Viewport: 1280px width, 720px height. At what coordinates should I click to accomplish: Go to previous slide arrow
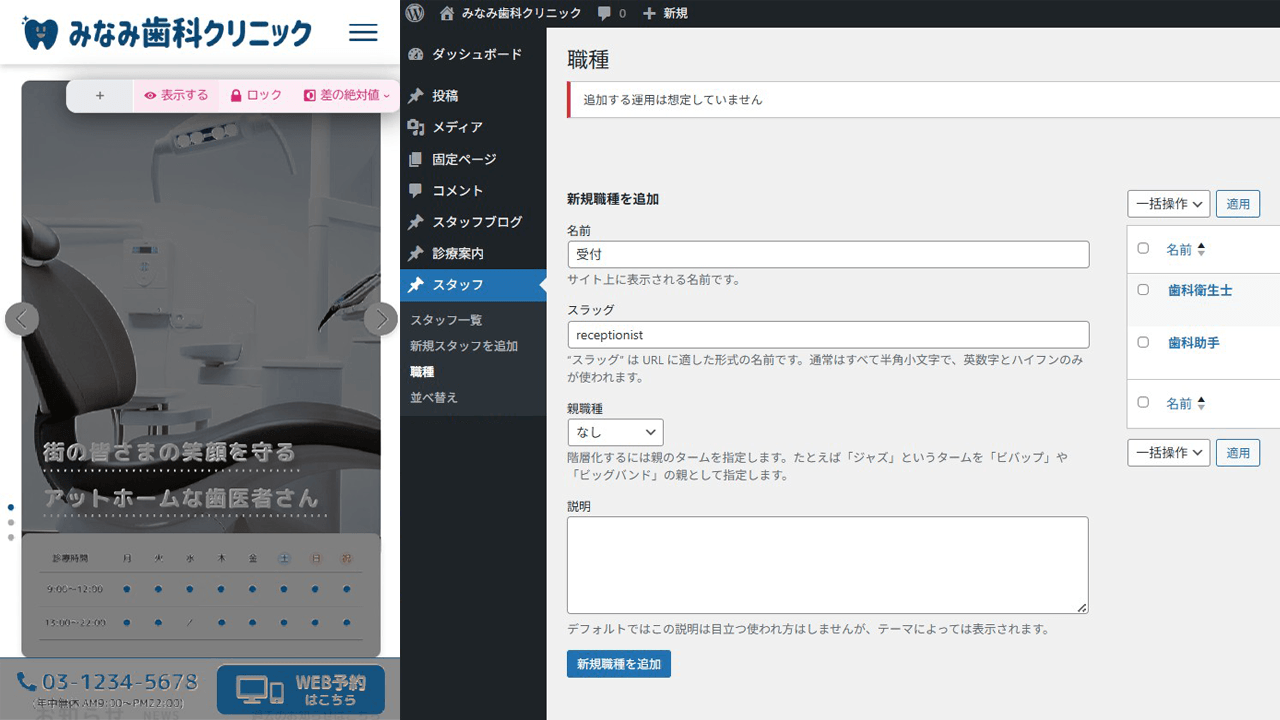22,319
